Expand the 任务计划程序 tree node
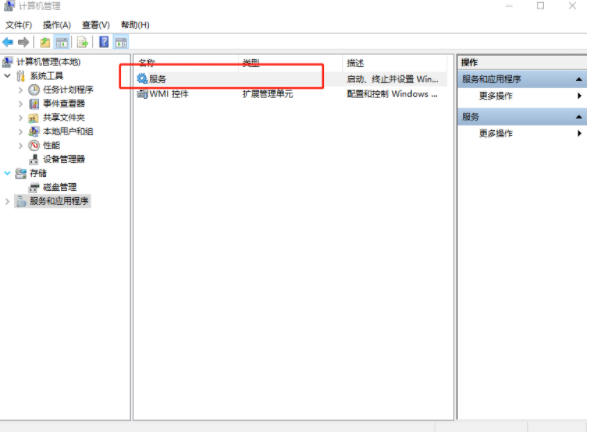The width and height of the screenshot is (590, 432). pos(21,90)
